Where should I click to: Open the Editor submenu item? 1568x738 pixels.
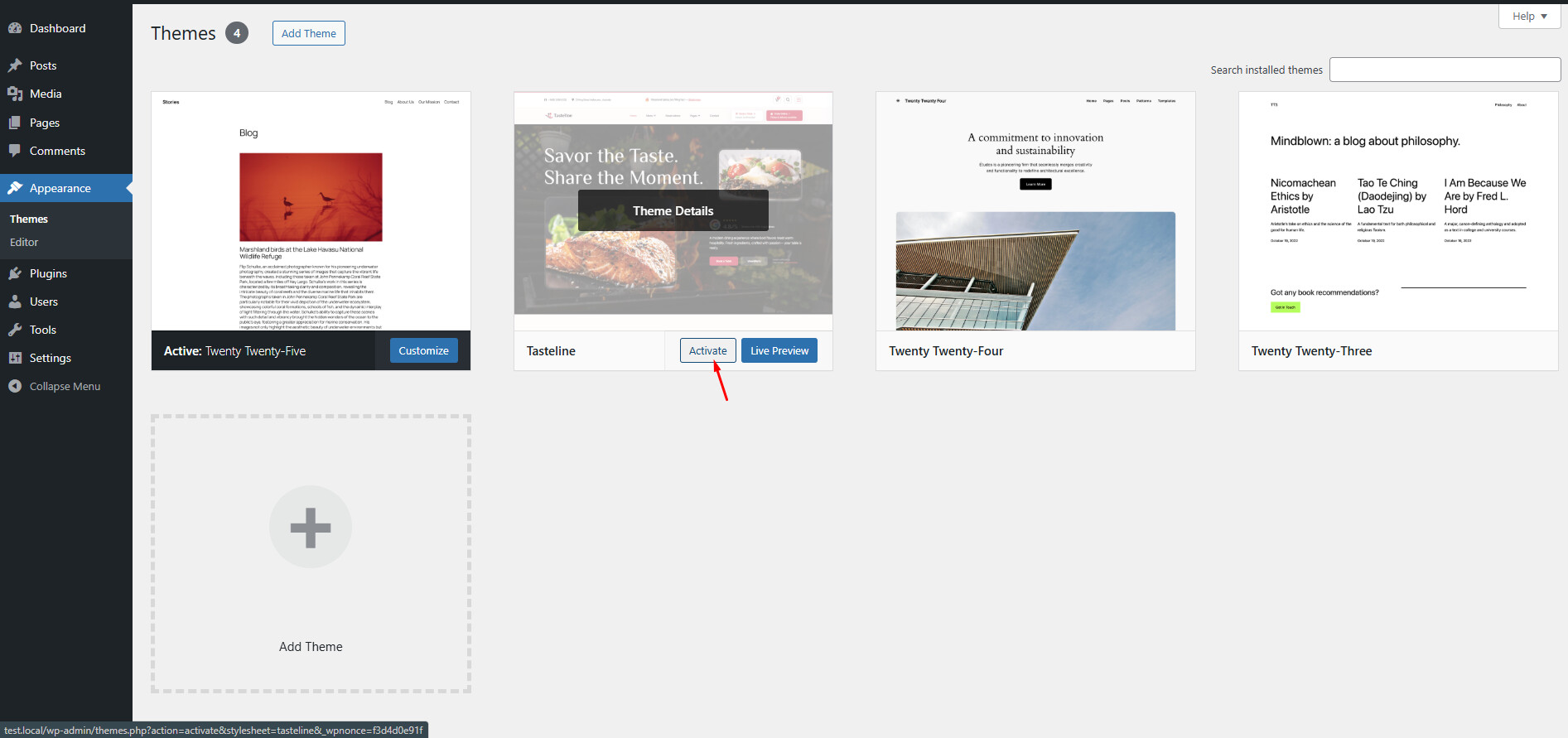pos(24,242)
